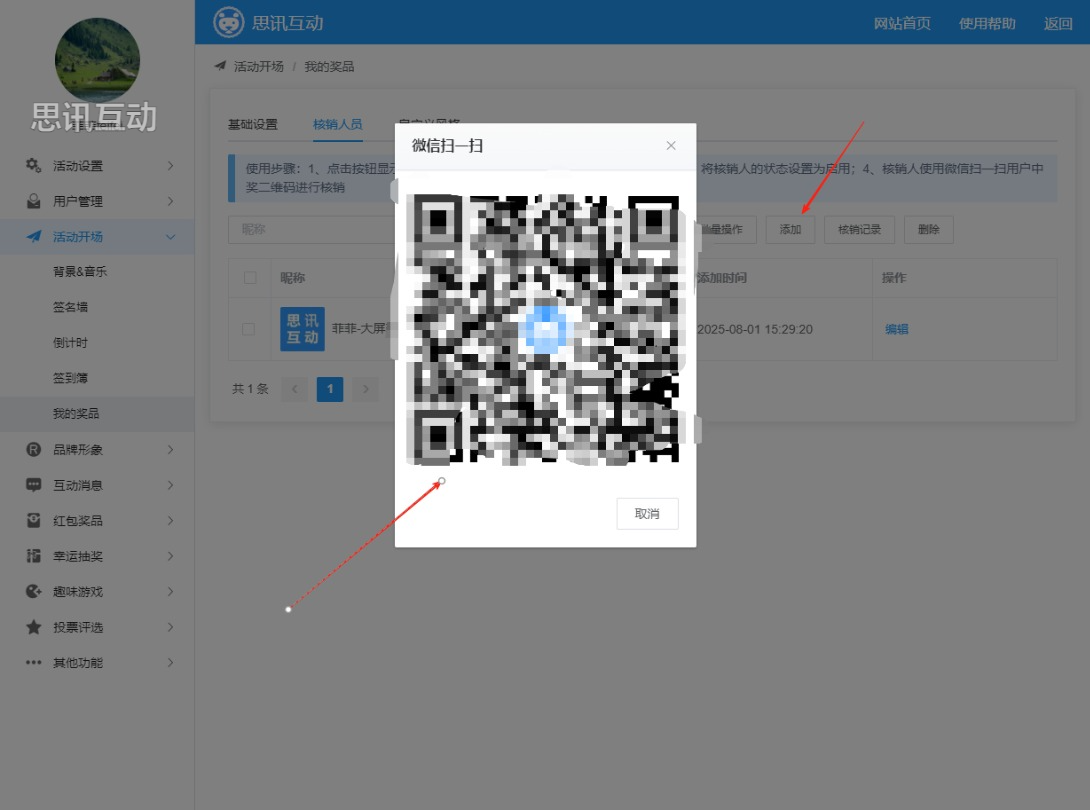
Task: Expand the 投票评选 menu chevron
Action: click(x=170, y=626)
